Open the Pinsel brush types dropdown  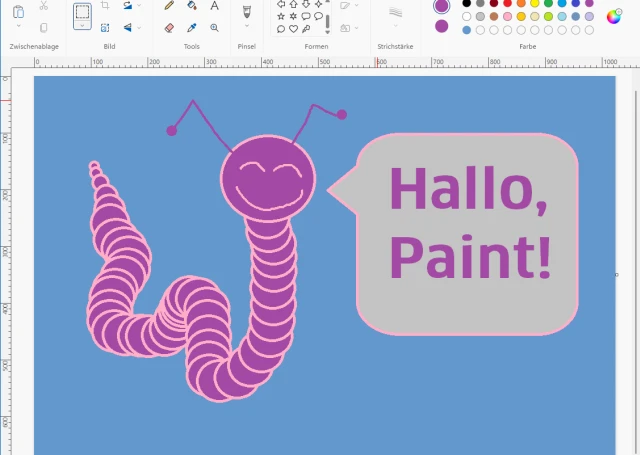pyautogui.click(x=247, y=26)
